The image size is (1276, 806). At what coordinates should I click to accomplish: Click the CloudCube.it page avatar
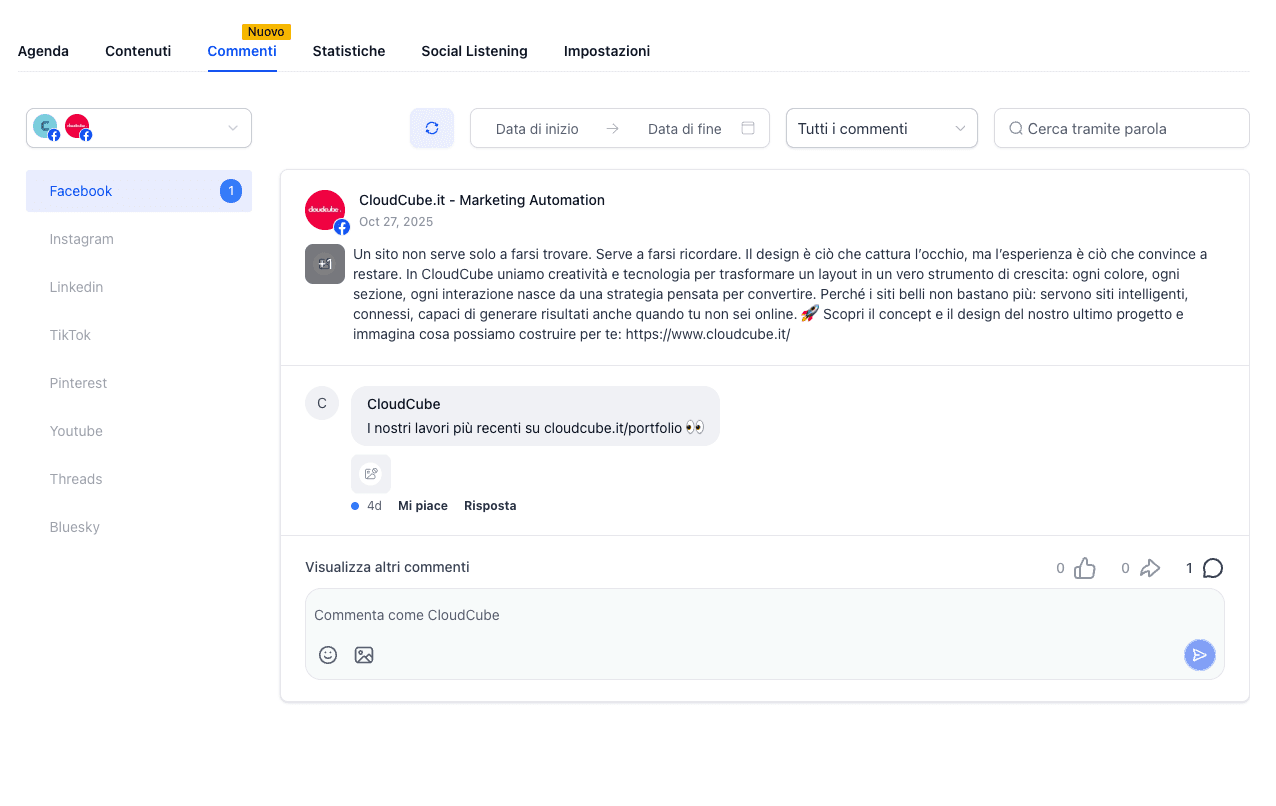click(325, 210)
